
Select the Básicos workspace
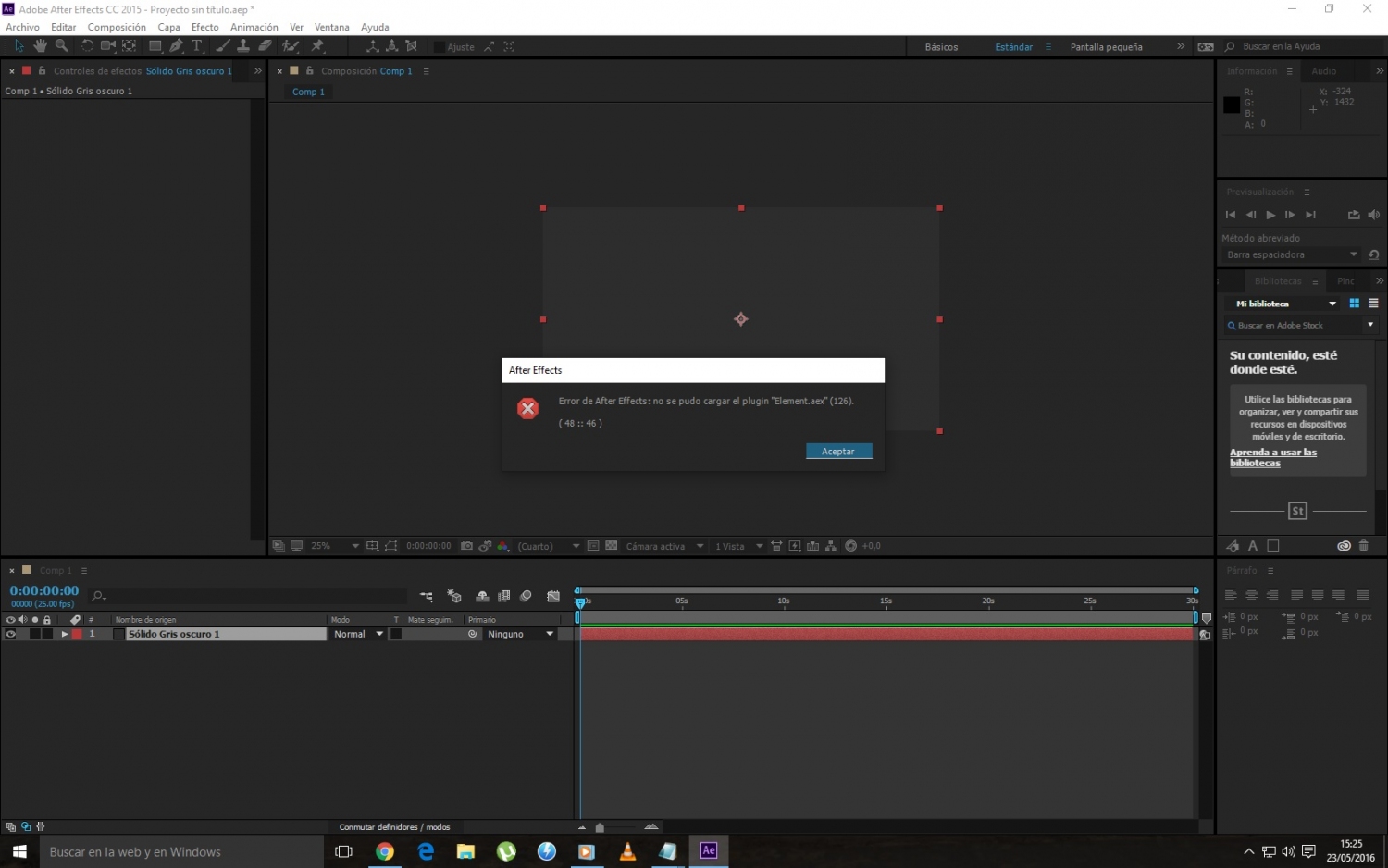[x=941, y=47]
